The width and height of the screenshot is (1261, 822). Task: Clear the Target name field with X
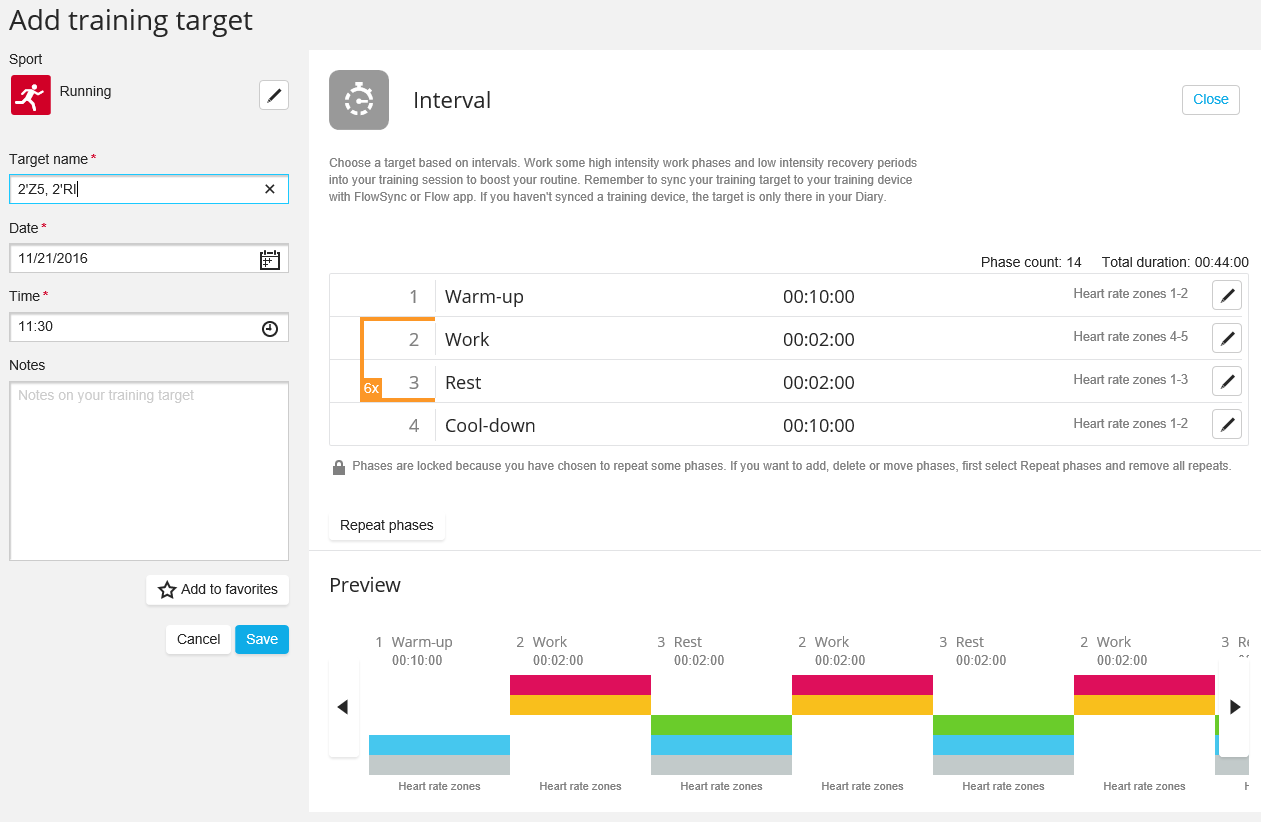(x=270, y=189)
